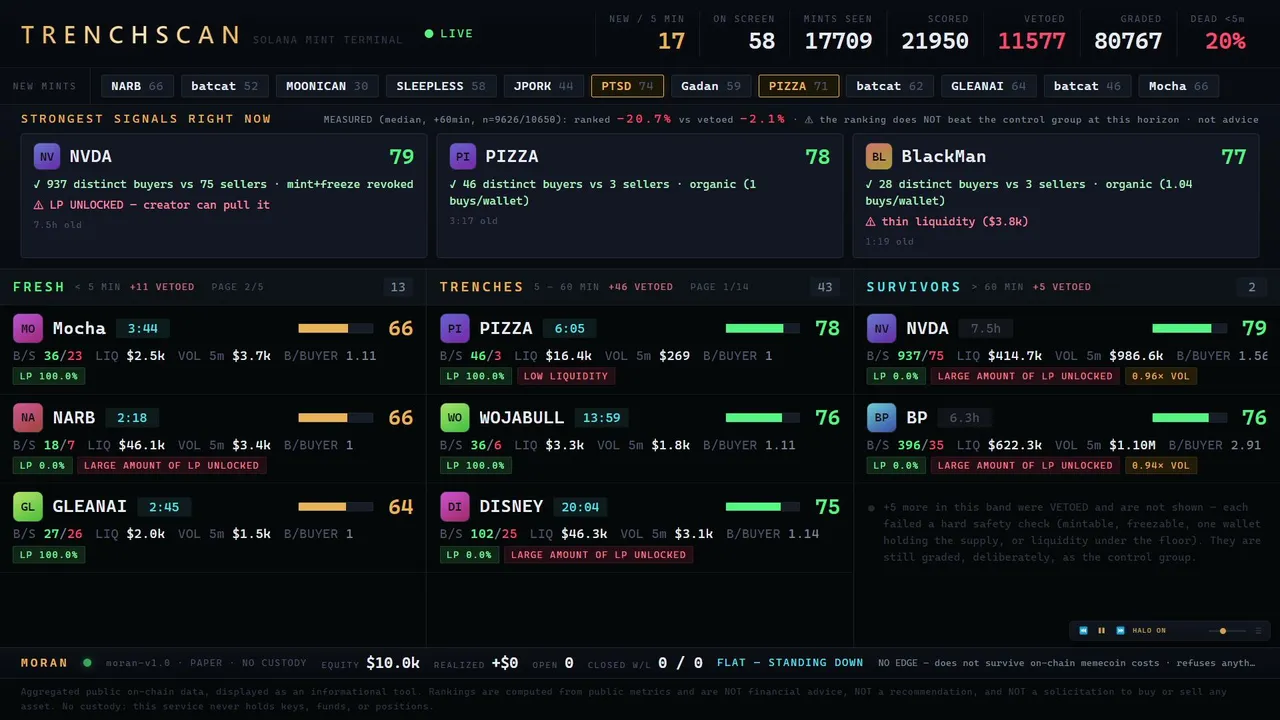Image resolution: width=1280 pixels, height=720 pixels.
Task: Click the previous track button in the player
Action: 1083,631
